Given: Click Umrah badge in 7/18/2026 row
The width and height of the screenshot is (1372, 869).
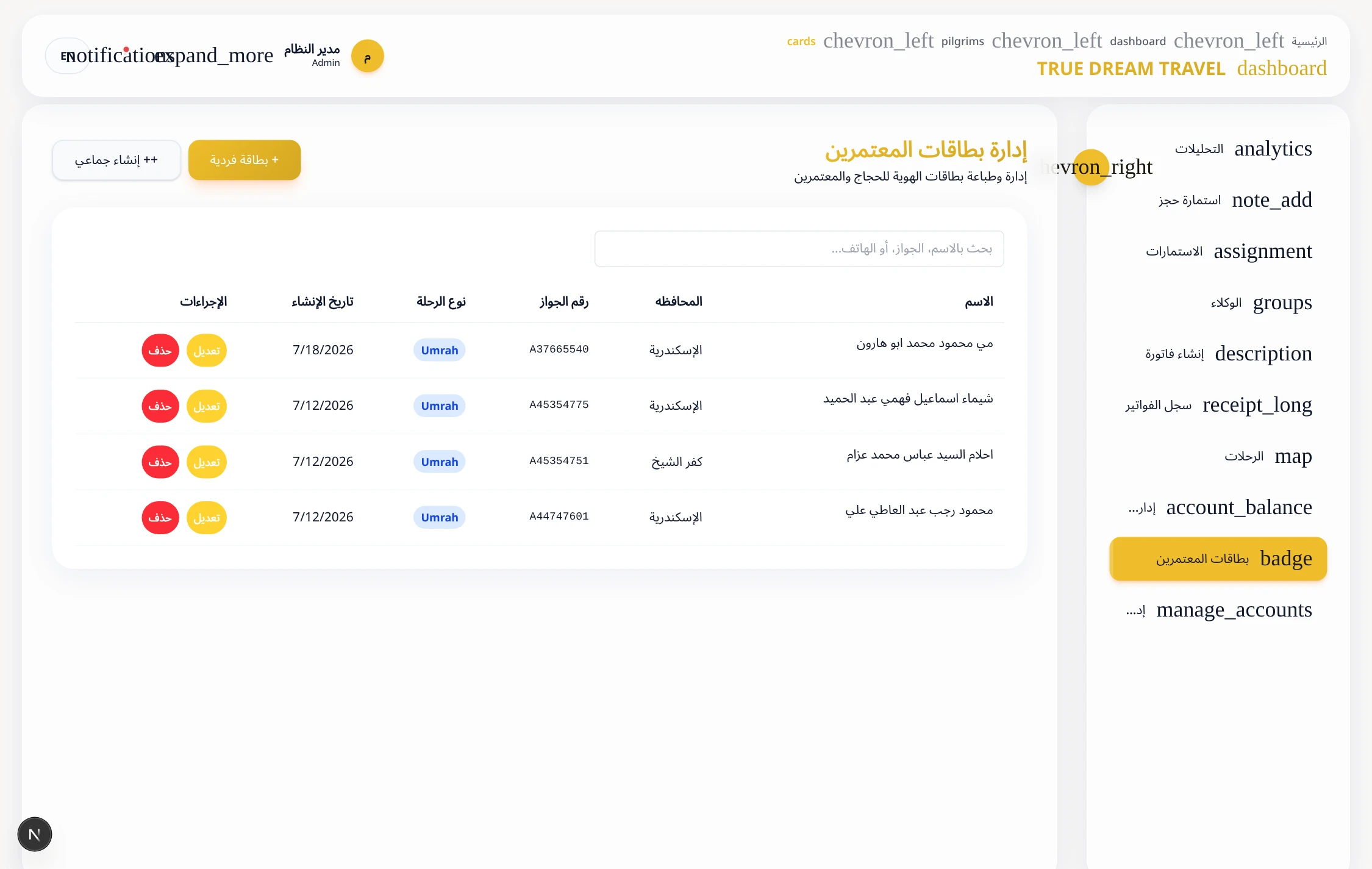Looking at the screenshot, I should coord(440,350).
